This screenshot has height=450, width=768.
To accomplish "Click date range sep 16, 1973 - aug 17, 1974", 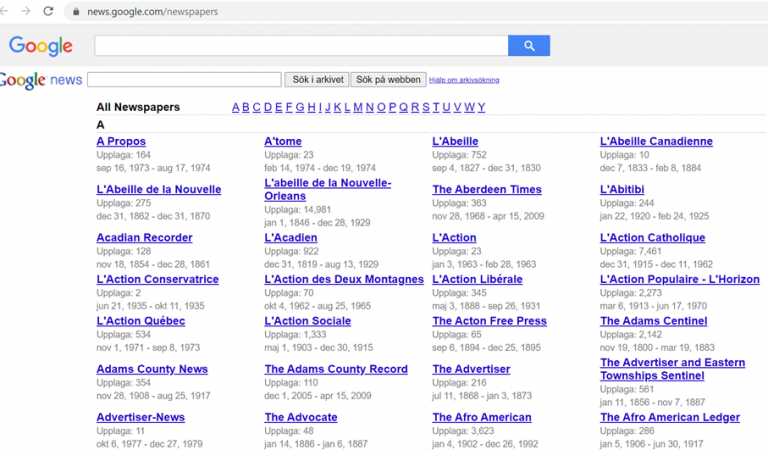I will point(153,168).
